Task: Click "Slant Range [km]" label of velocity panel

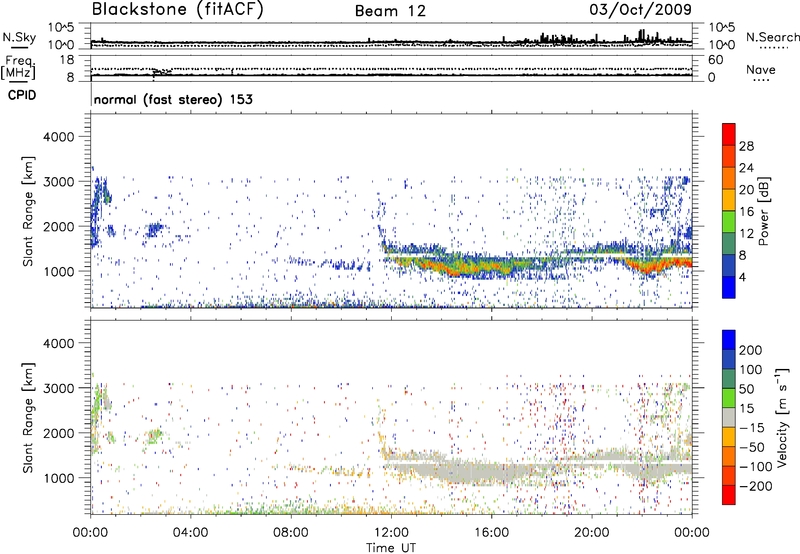Action: (x=28, y=418)
